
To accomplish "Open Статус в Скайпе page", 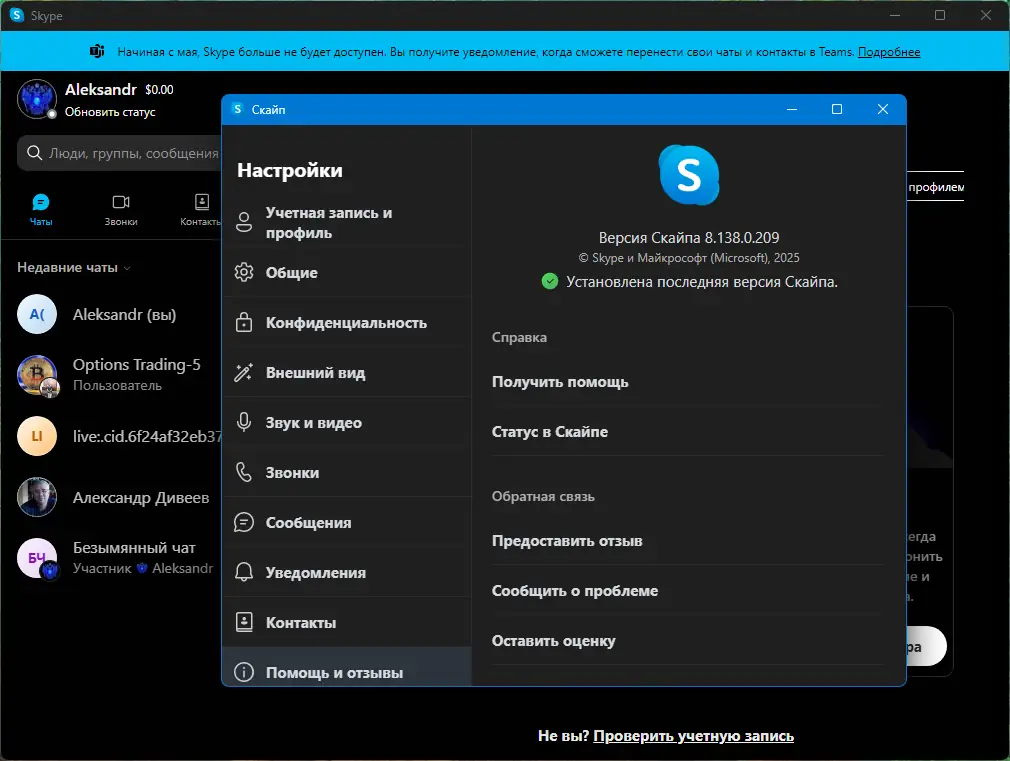I will [549, 432].
